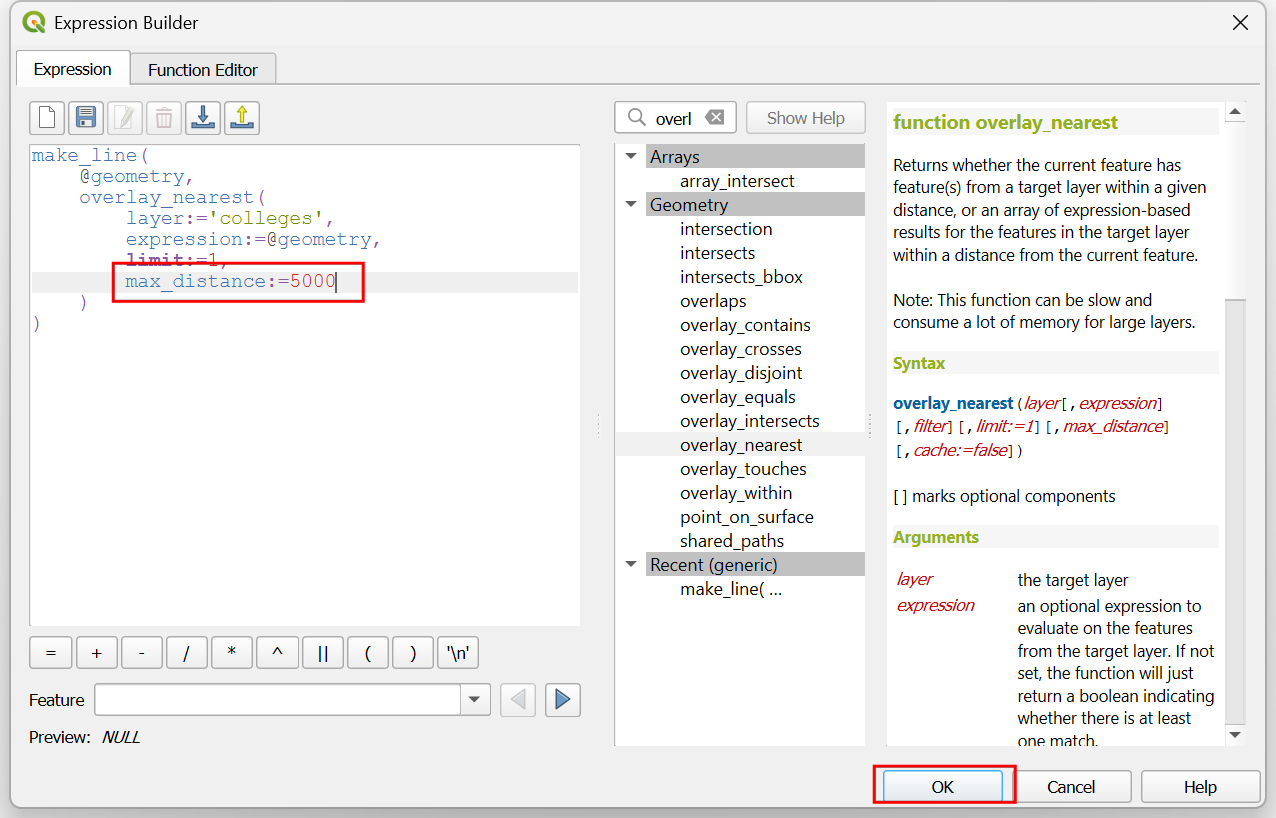Select the intersects function
This screenshot has width=1276, height=818.
717,253
